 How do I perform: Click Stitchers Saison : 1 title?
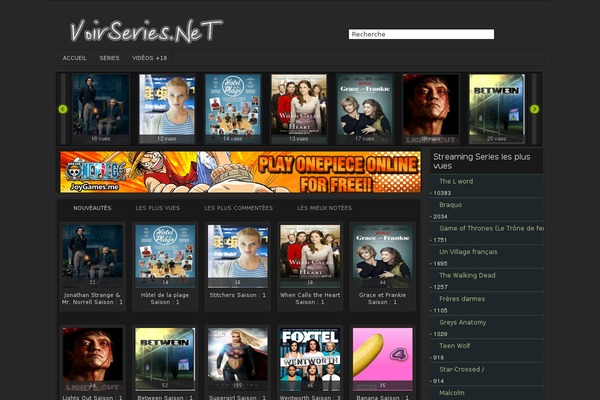click(238, 295)
